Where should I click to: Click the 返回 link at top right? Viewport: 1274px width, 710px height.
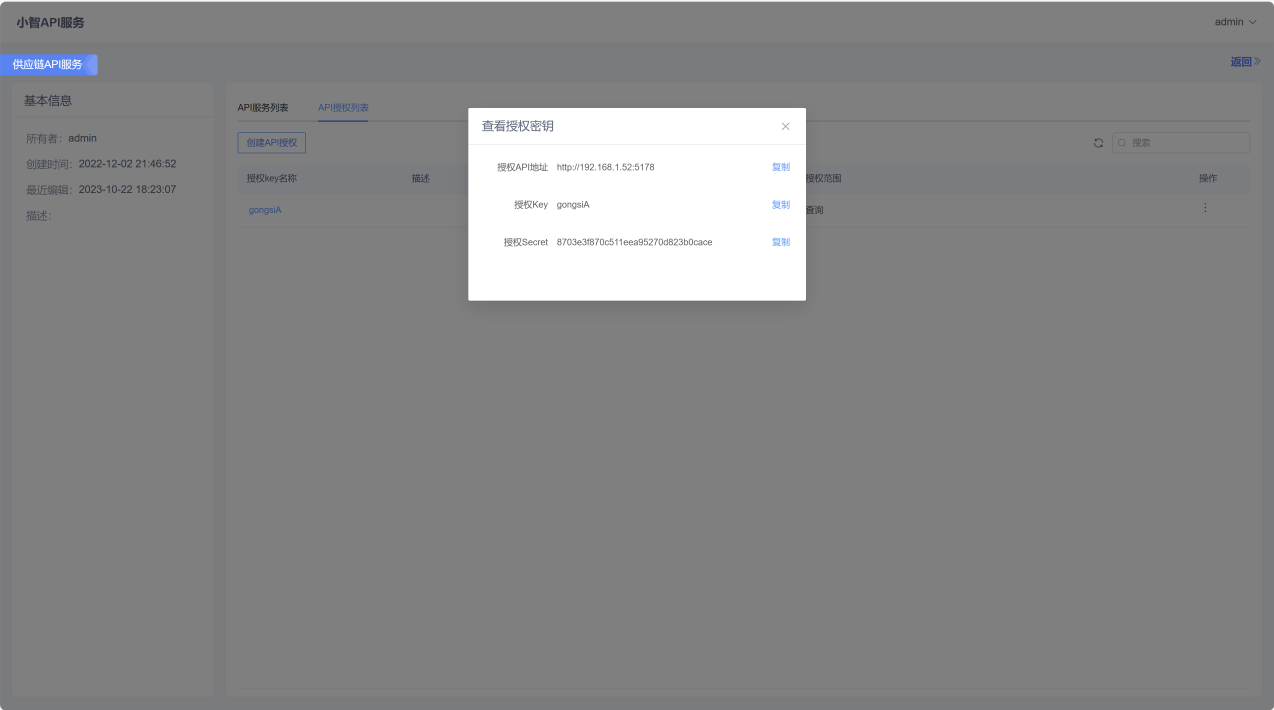(1245, 62)
